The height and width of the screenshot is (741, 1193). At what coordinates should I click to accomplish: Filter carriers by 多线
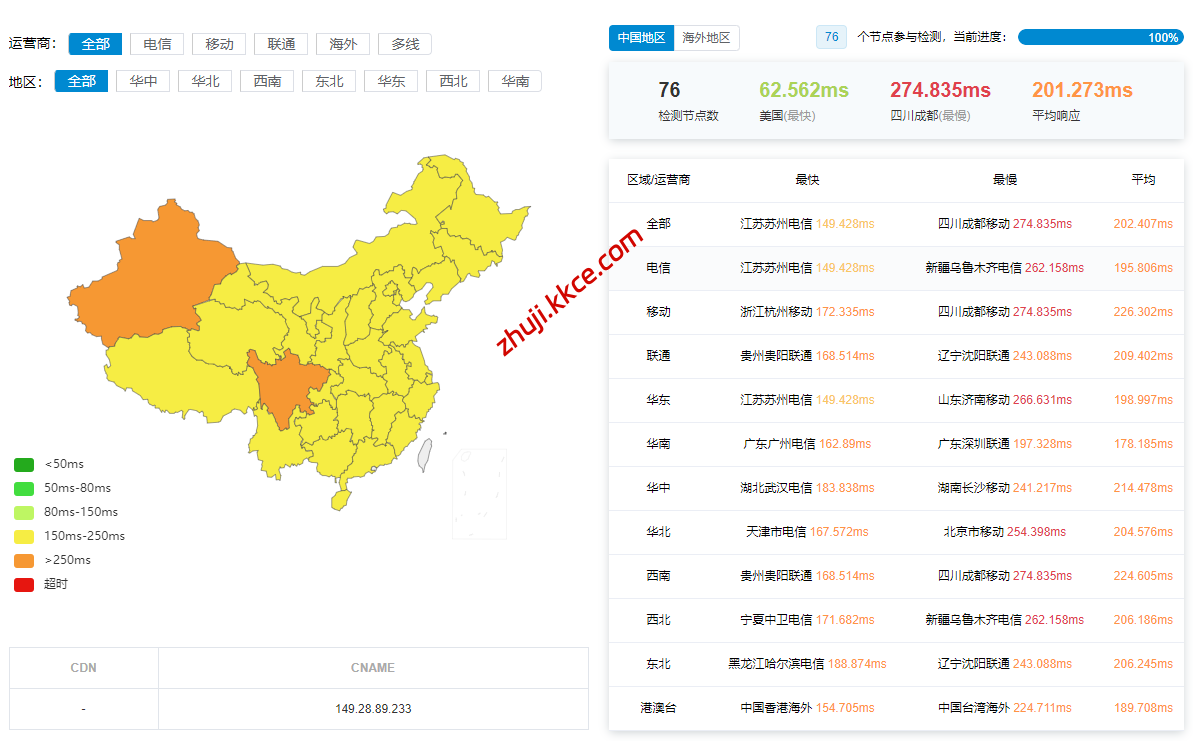click(405, 44)
